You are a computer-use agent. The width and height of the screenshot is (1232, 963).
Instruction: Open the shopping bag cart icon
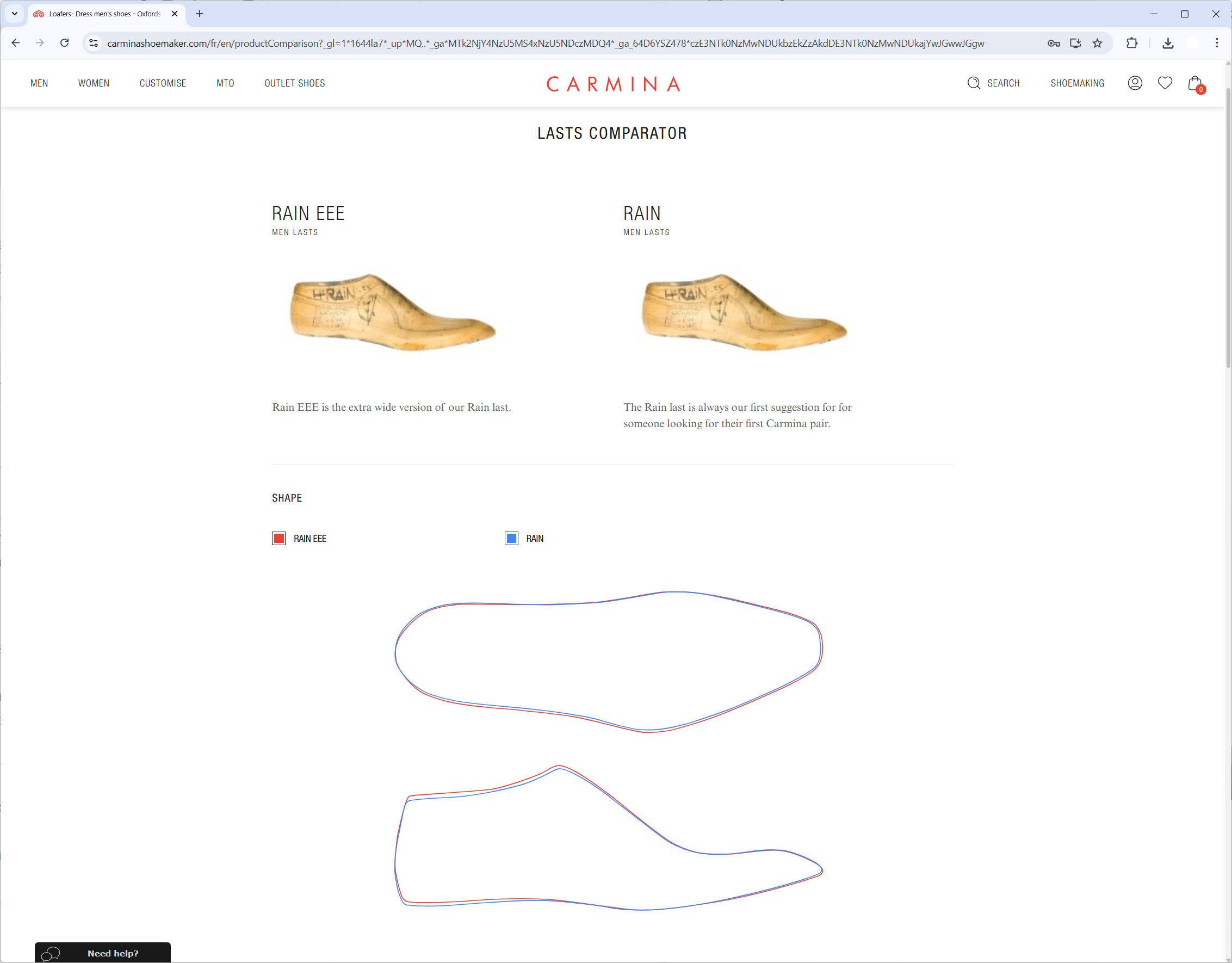[x=1195, y=83]
